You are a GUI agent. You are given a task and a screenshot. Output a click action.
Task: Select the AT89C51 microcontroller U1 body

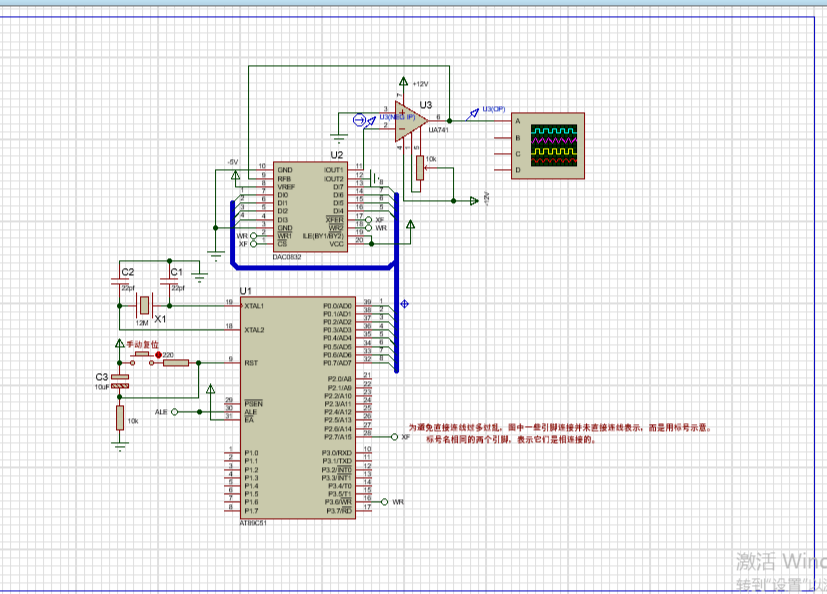click(x=298, y=408)
